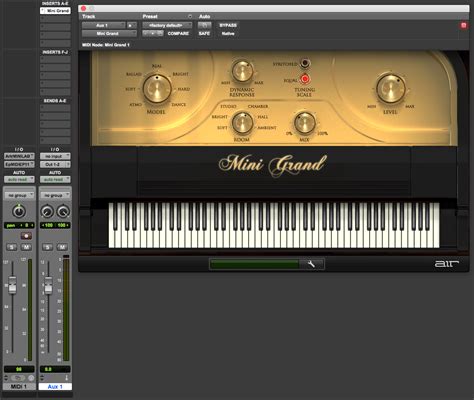
Task: Select the Aux 1 track name
Action: coord(55,387)
